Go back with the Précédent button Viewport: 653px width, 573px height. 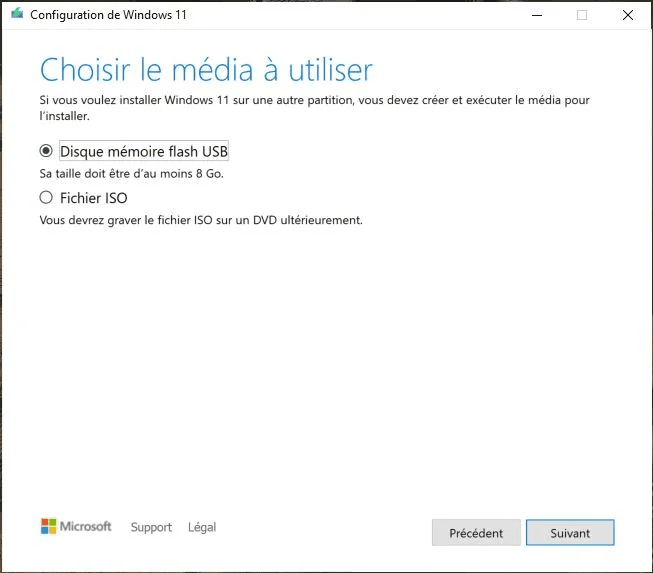[476, 533]
